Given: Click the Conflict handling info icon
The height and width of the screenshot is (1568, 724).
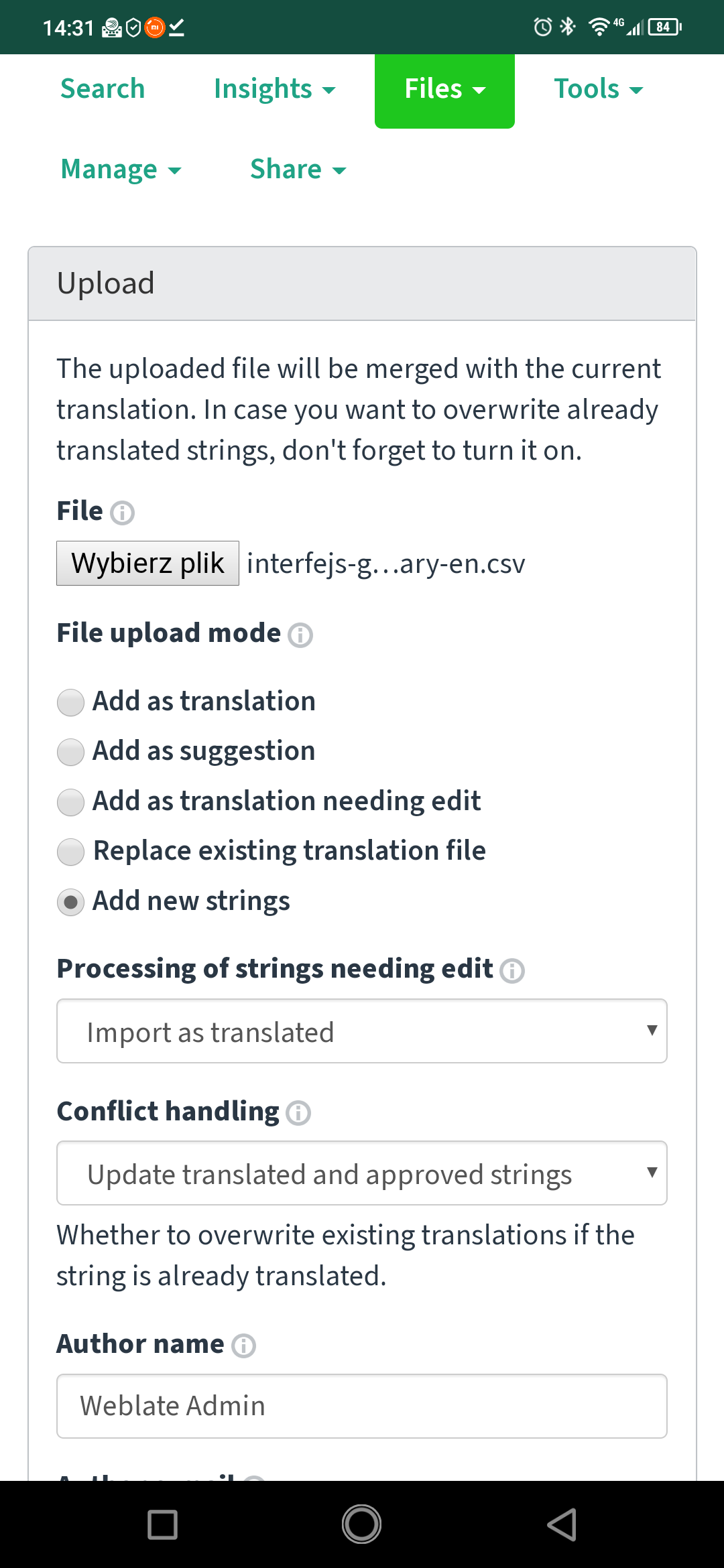Looking at the screenshot, I should 298,1113.
